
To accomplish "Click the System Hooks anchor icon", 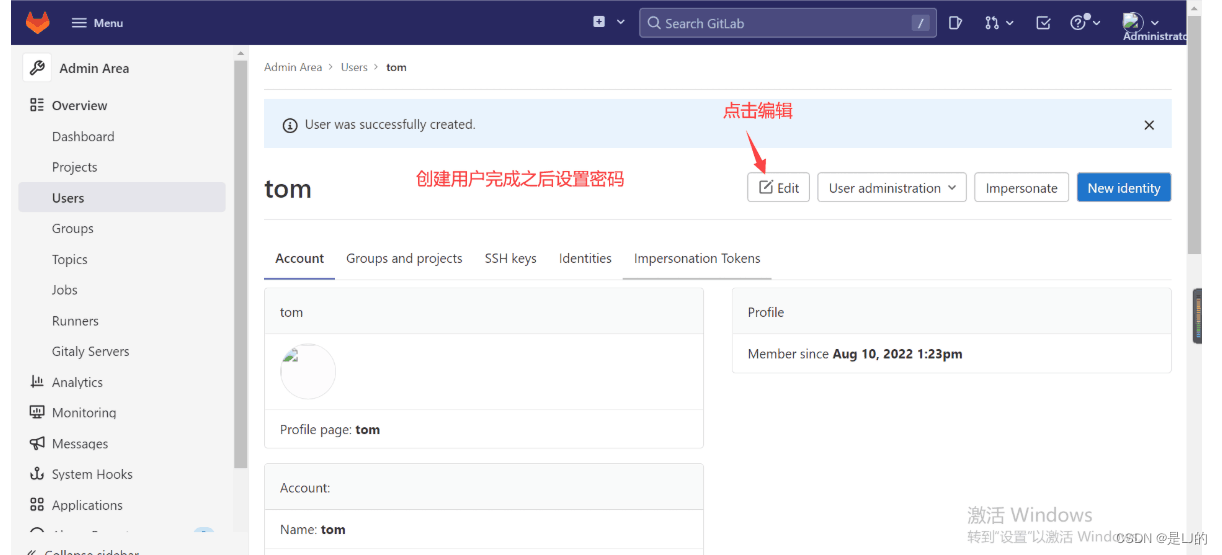I will tap(37, 474).
